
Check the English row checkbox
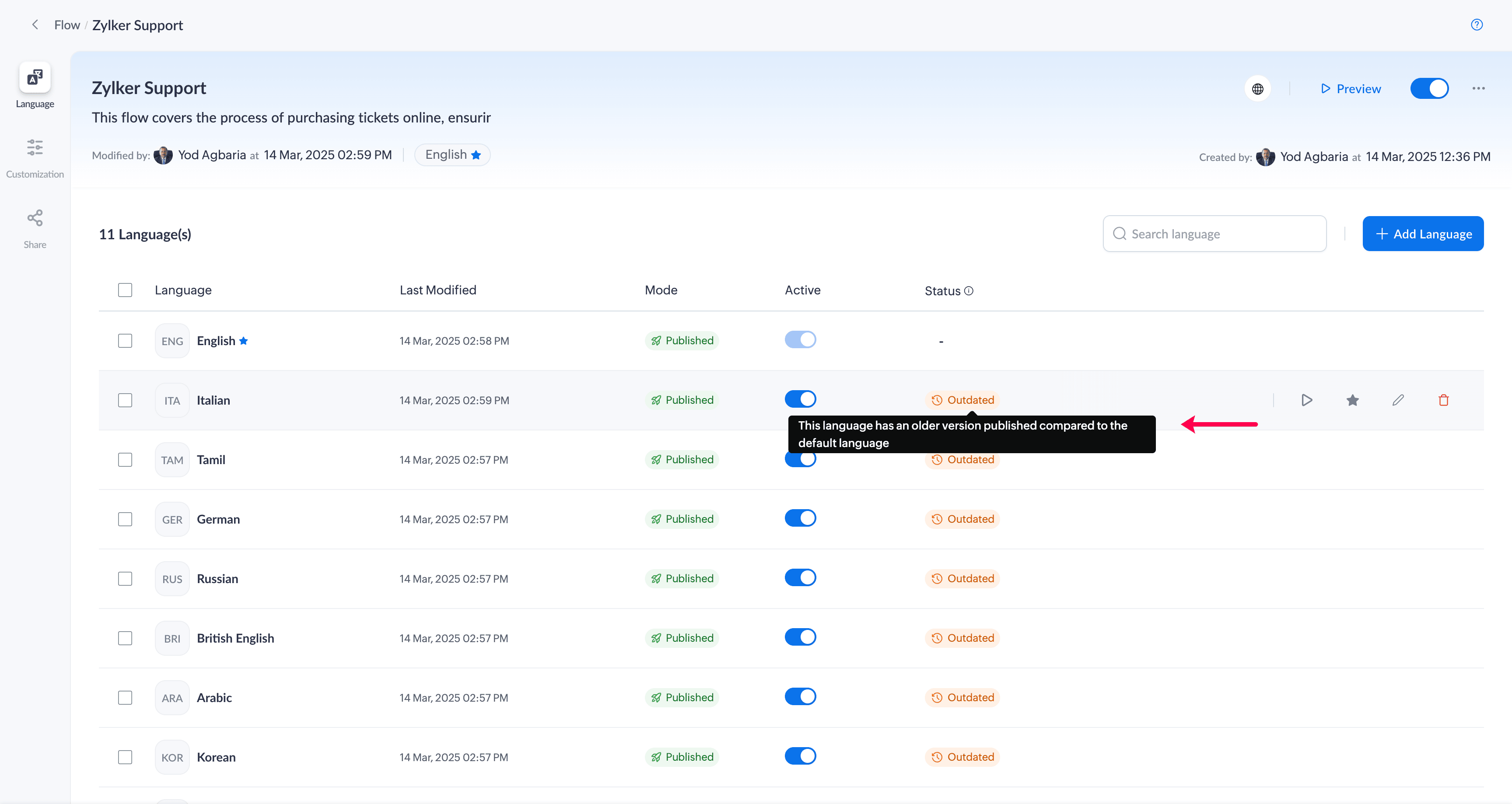pos(125,341)
